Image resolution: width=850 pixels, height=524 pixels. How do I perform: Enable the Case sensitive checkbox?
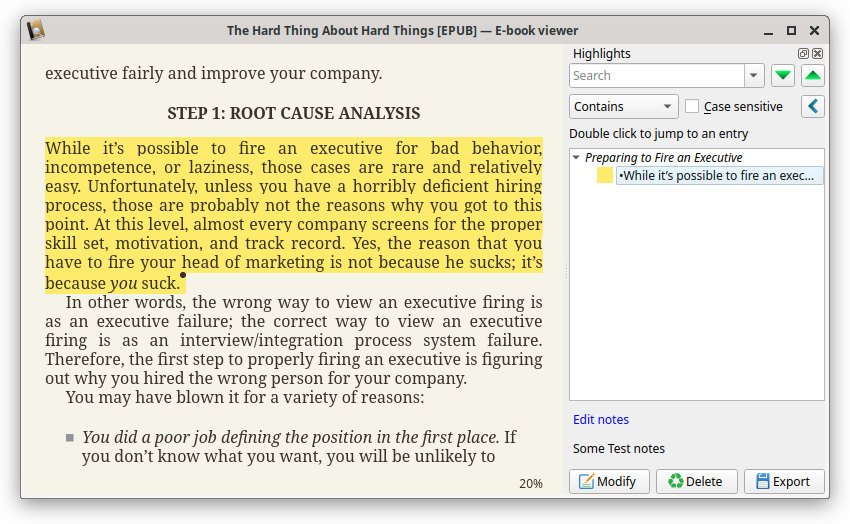coord(692,106)
